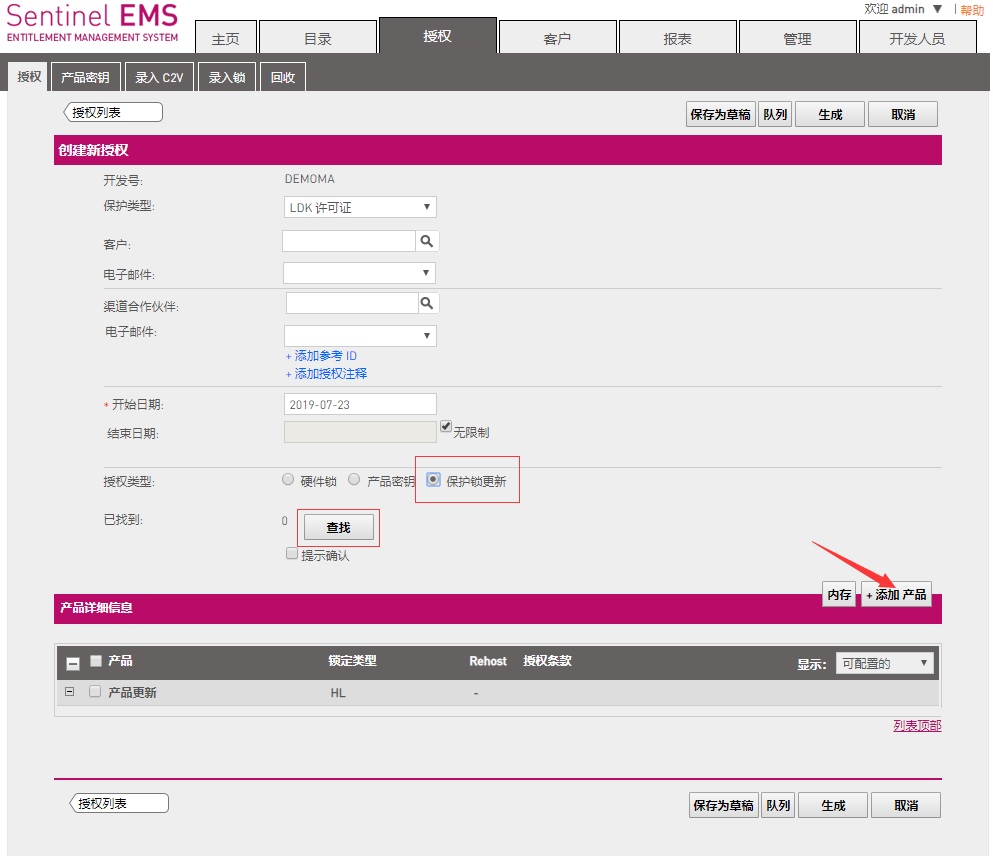The height and width of the screenshot is (856, 993).
Task: Switch to the 目录 main tab
Action: [x=317, y=39]
